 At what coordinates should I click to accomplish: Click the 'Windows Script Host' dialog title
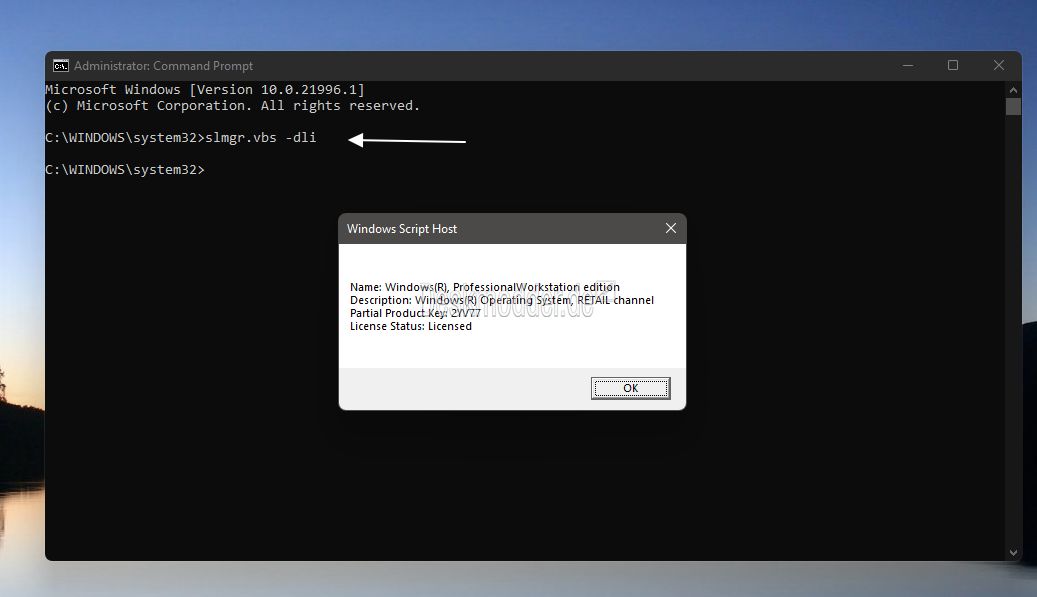click(402, 229)
